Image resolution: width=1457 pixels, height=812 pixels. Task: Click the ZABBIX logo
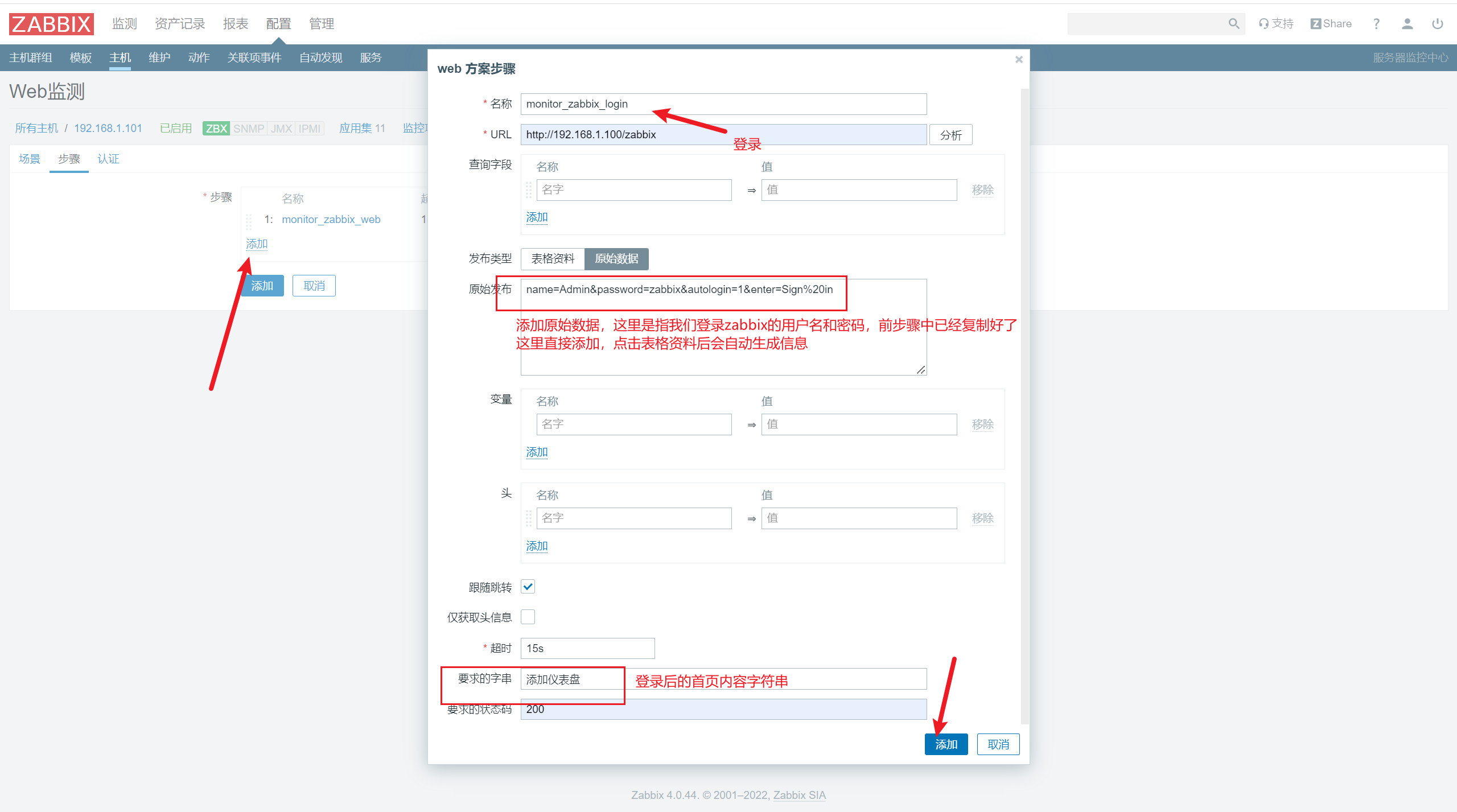(51, 24)
